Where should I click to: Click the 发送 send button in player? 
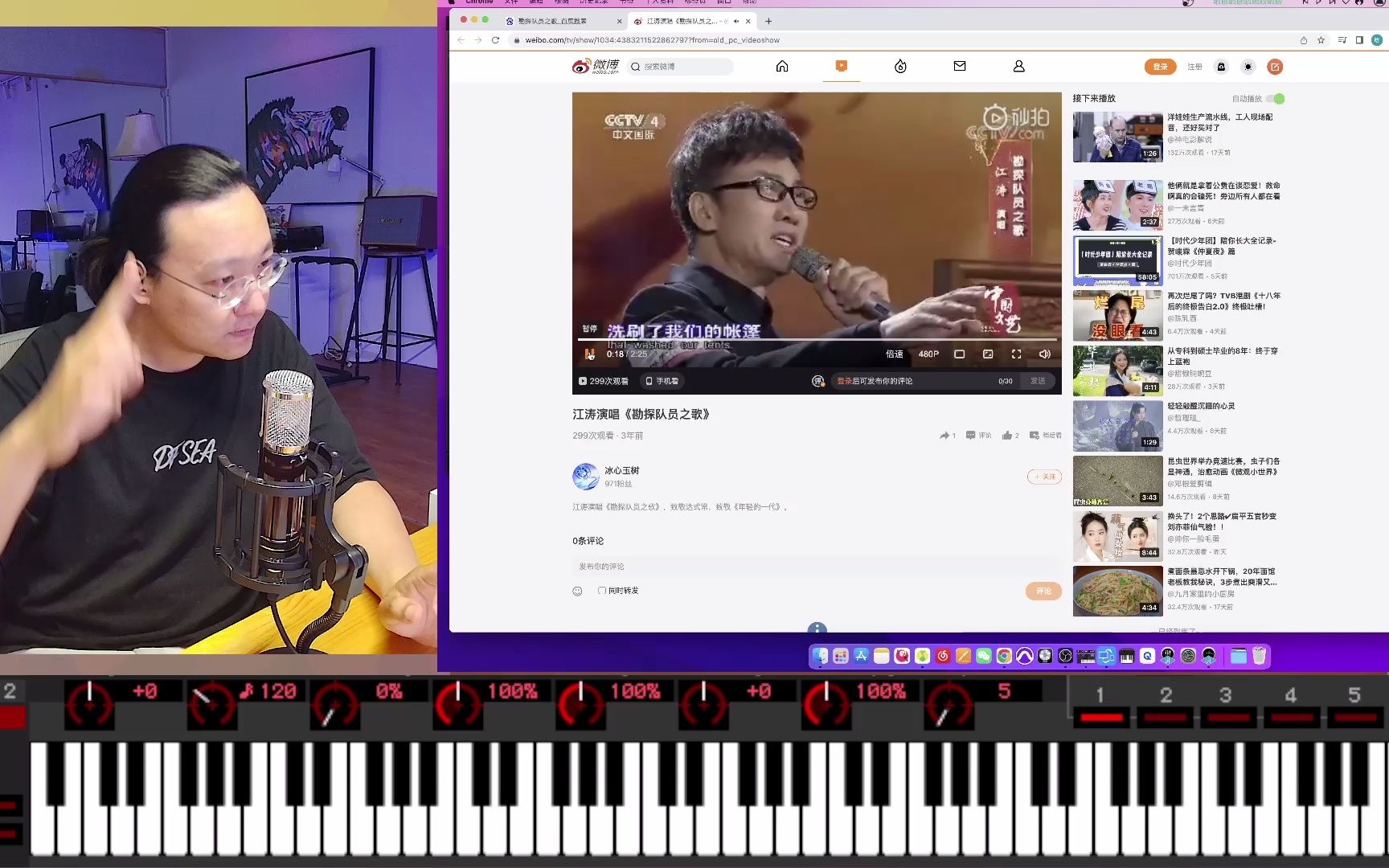coord(1039,381)
